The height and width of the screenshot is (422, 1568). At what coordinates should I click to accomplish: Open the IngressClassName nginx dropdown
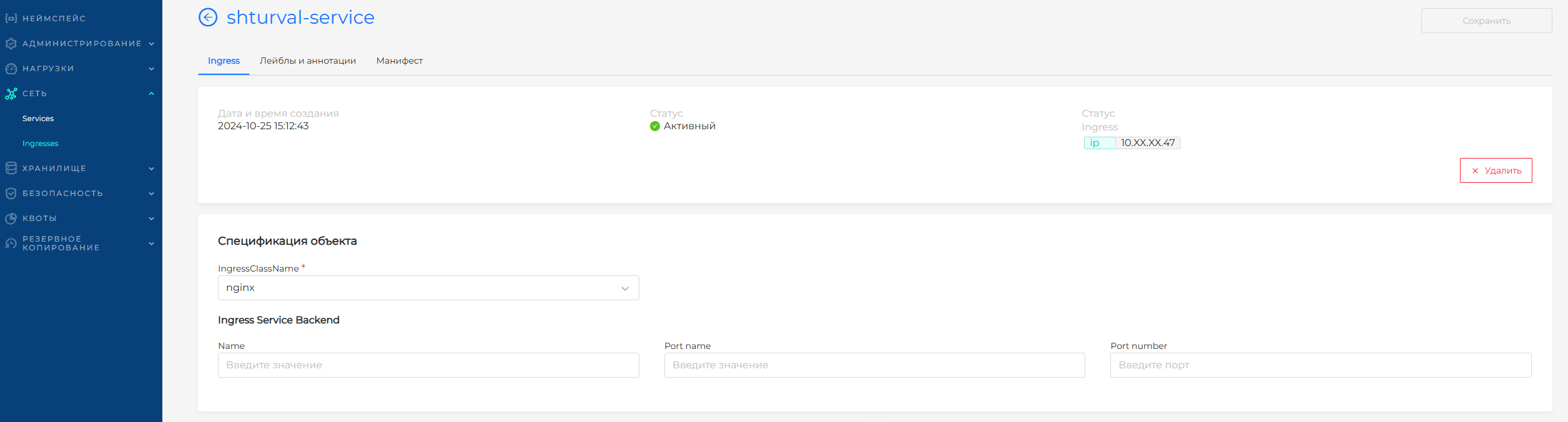point(428,288)
